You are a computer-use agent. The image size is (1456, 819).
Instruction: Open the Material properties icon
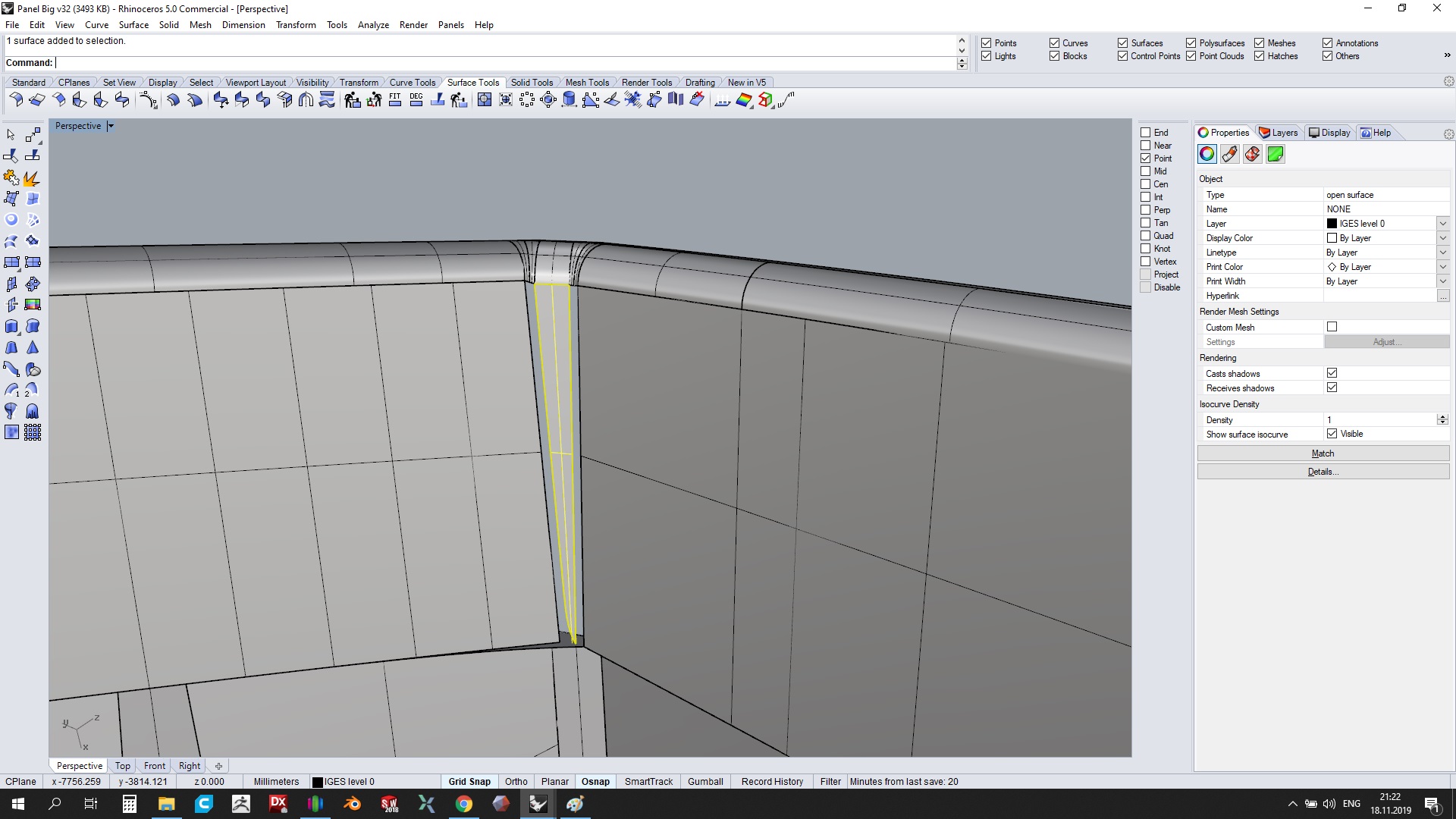tap(1230, 155)
